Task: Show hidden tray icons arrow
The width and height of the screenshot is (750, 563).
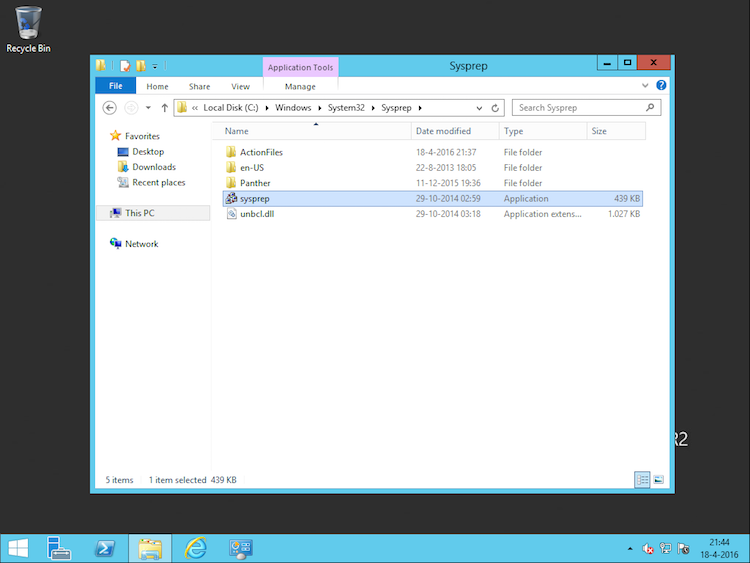Action: point(630,549)
